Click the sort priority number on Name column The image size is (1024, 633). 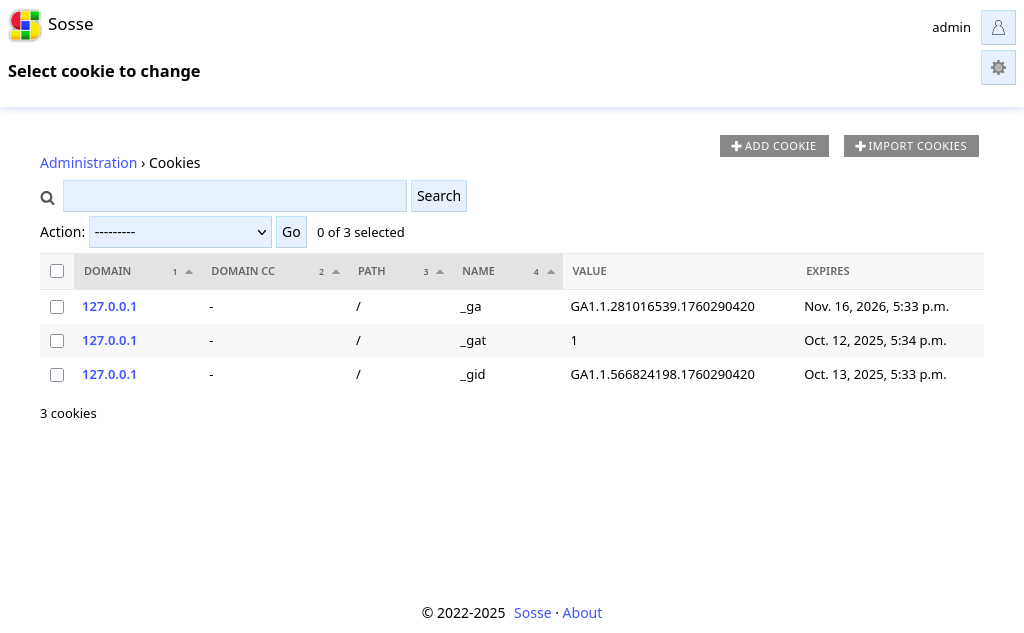536,272
